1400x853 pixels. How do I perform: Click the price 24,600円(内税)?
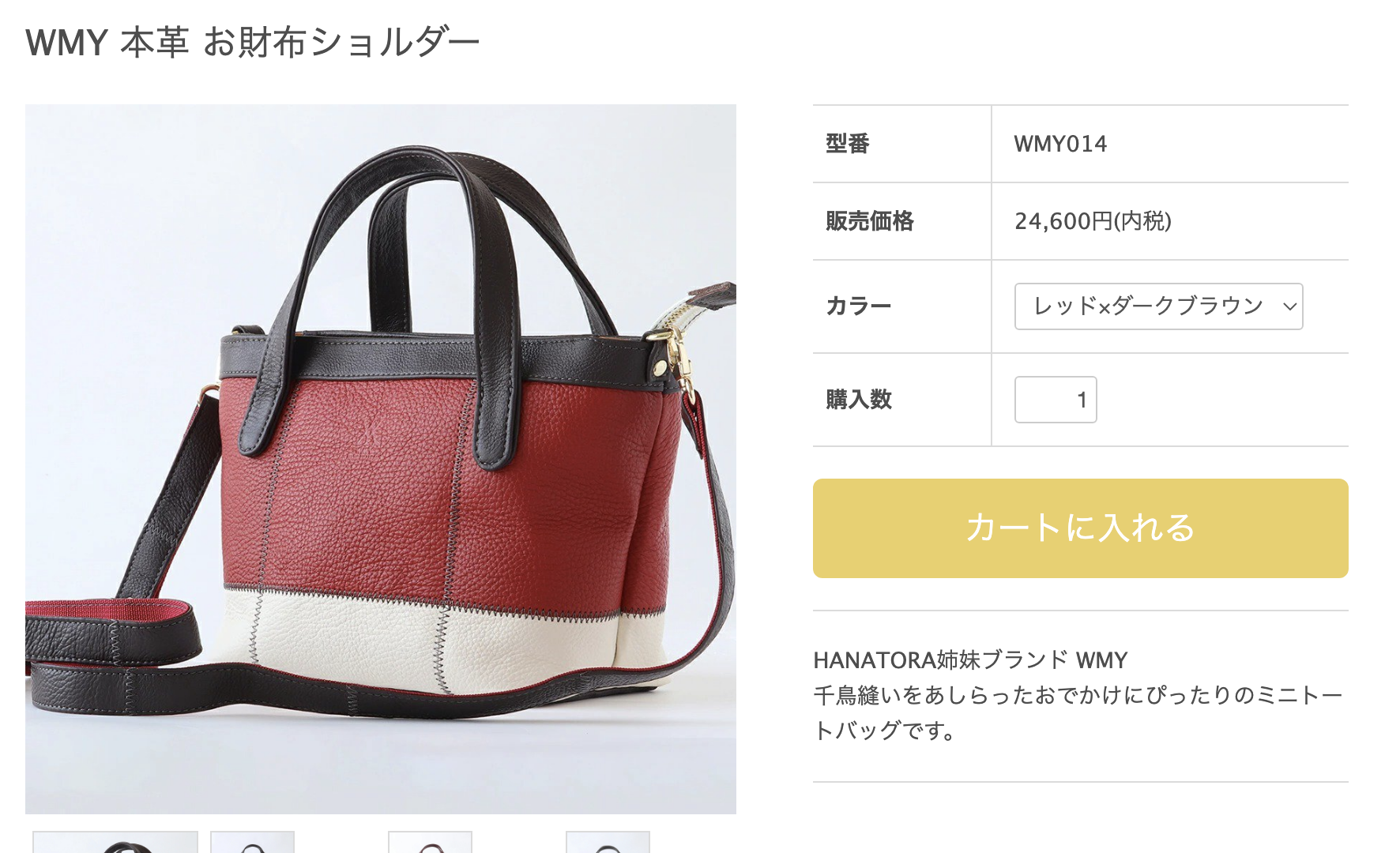(x=1093, y=221)
